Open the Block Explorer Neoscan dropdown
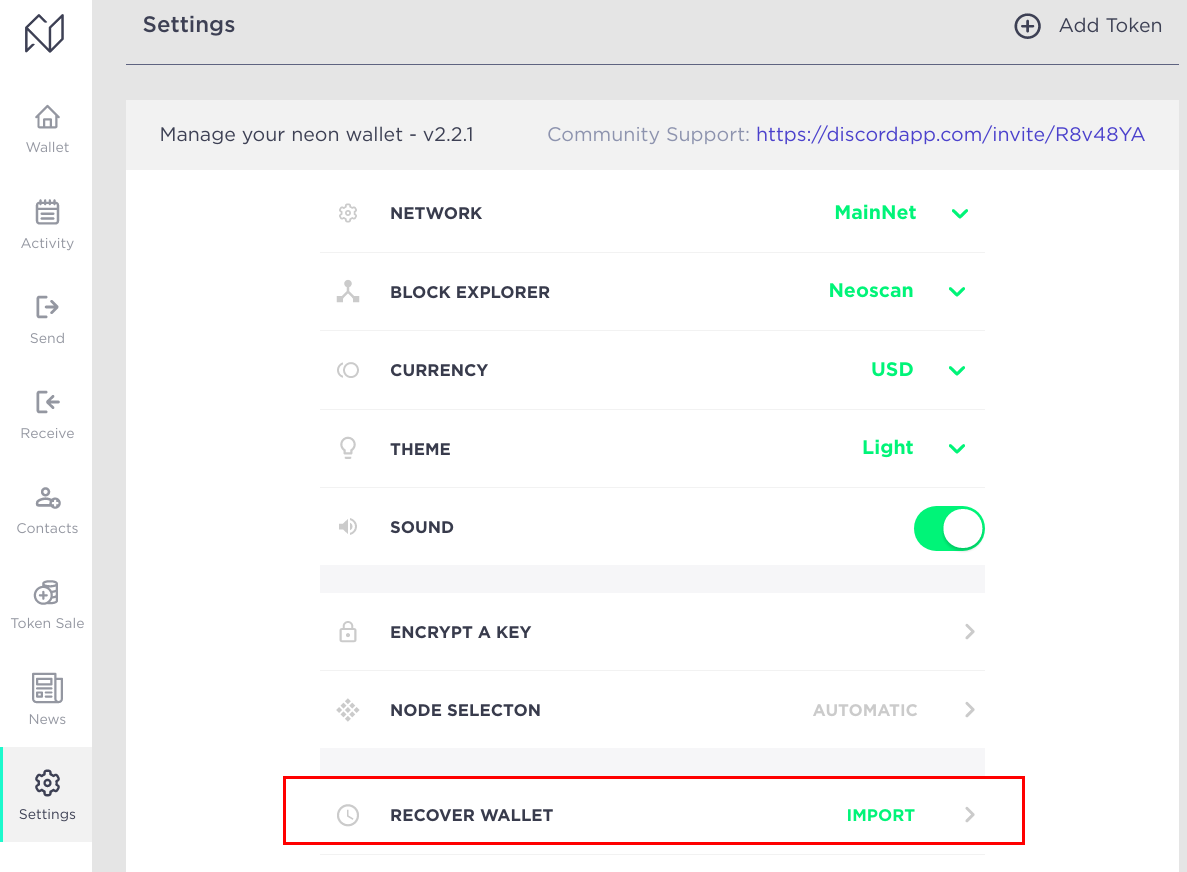Screen dimensions: 1187x872 coord(898,291)
